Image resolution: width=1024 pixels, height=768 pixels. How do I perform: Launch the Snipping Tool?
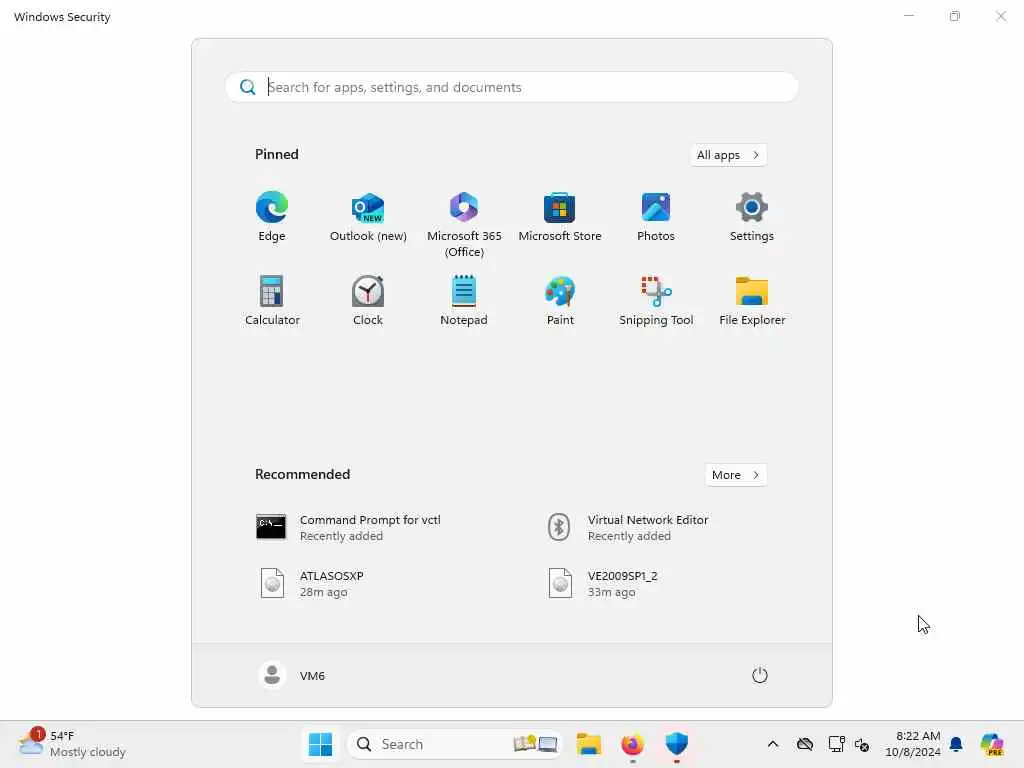(x=656, y=300)
